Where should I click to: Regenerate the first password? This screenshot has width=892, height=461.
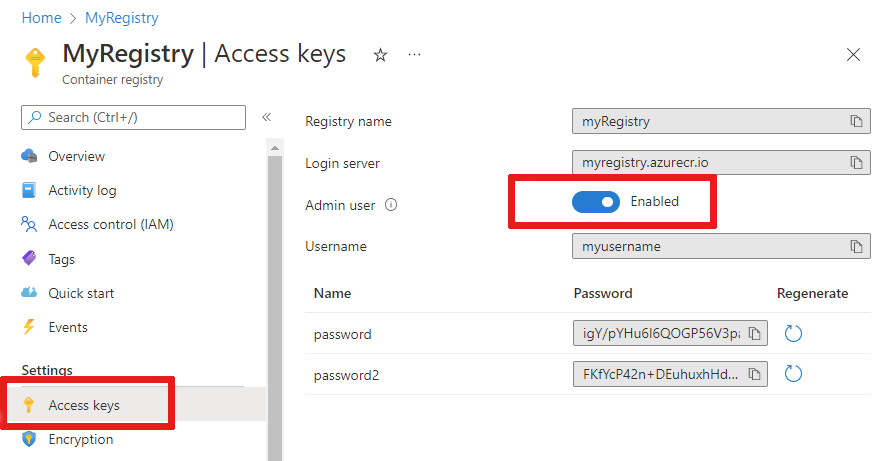(793, 333)
